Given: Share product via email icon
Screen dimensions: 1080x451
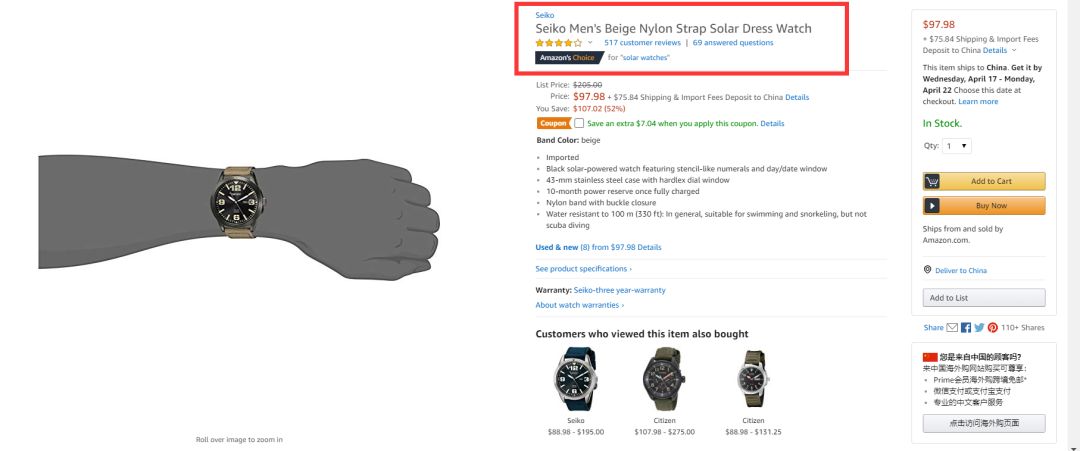Looking at the screenshot, I should tap(952, 327).
